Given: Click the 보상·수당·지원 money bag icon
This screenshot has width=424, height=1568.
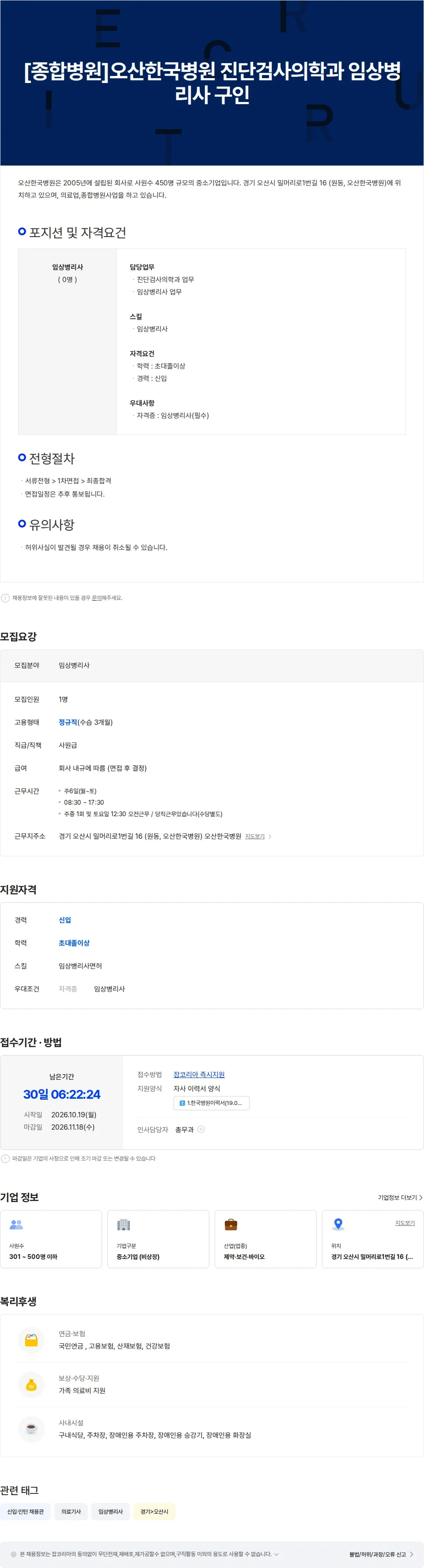Looking at the screenshot, I should [32, 1385].
